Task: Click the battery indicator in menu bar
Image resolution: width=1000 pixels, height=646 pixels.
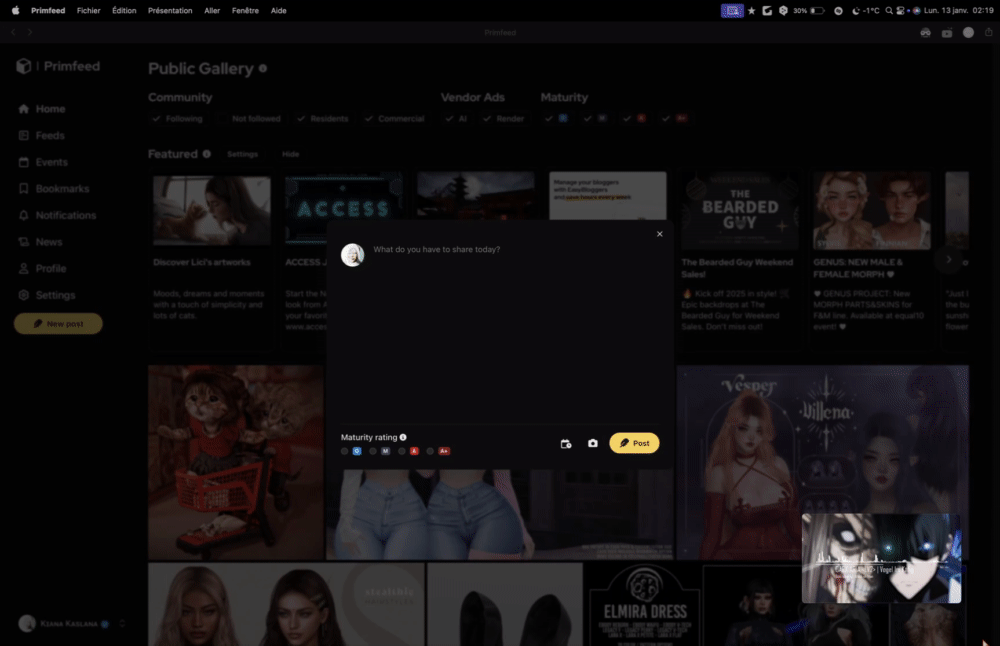Action: point(817,10)
